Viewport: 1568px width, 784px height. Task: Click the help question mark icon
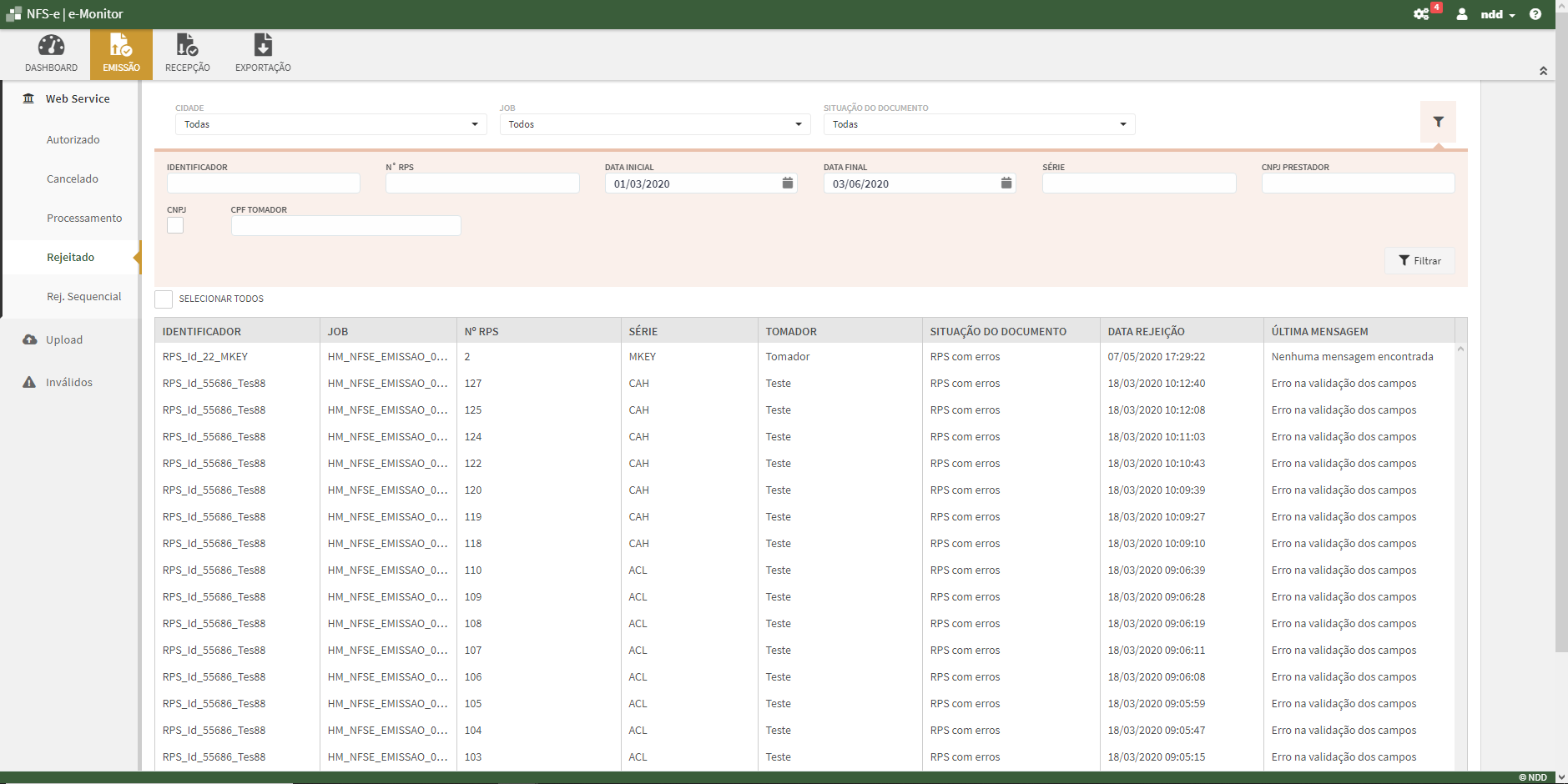coord(1536,14)
